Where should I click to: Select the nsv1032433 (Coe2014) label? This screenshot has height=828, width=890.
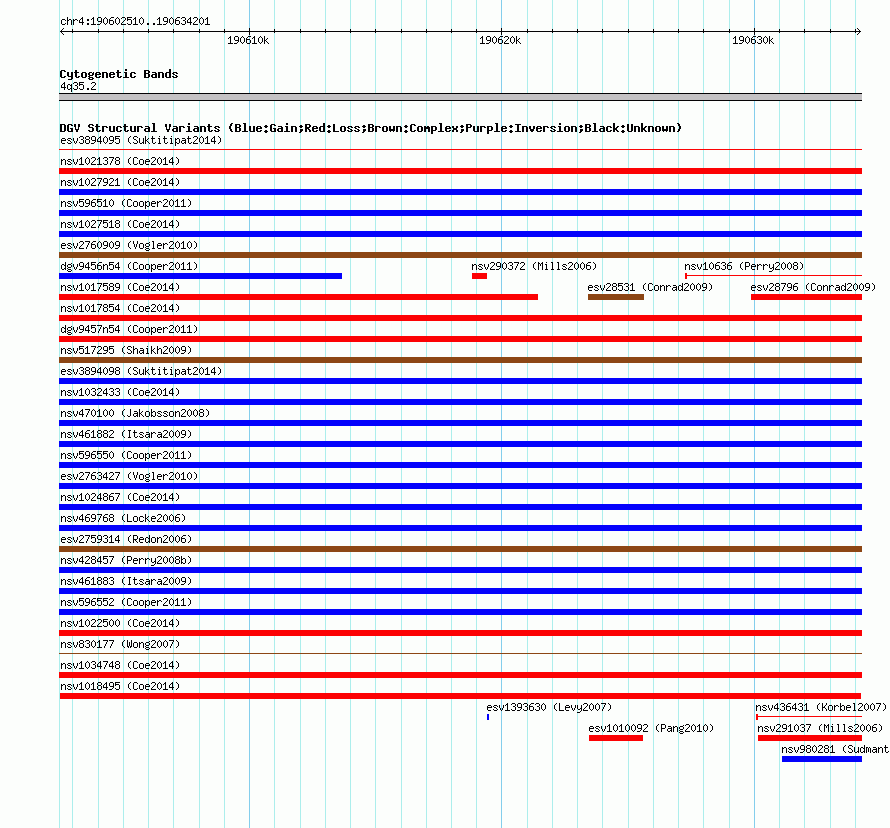120,392
